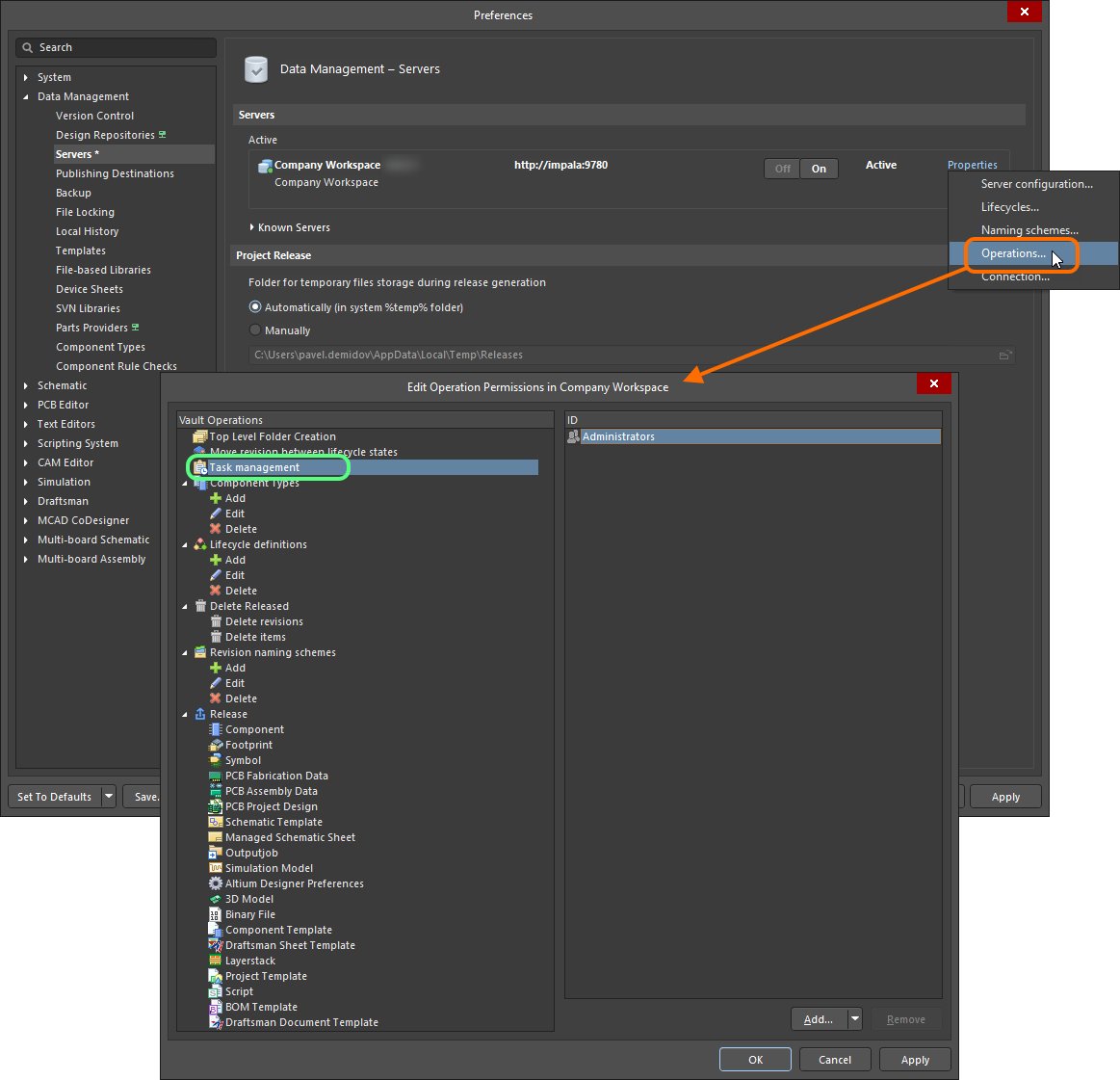This screenshot has height=1080, width=1120.
Task: Click the browse folder icon in temp path field
Action: (1004, 355)
